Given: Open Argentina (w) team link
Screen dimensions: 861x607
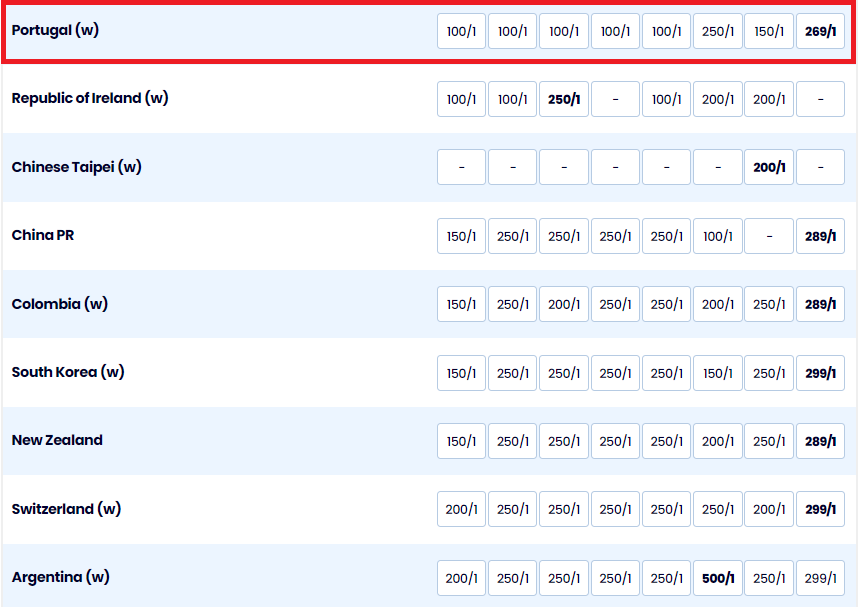Looking at the screenshot, I should point(61,577).
